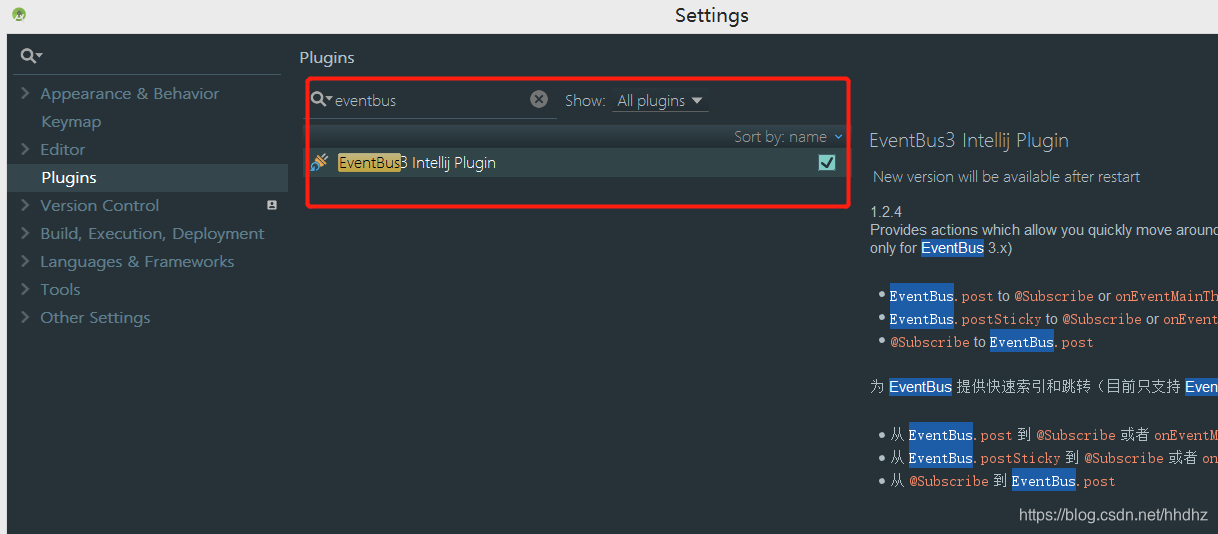Open Languages & Frameworks settings

[x=137, y=261]
